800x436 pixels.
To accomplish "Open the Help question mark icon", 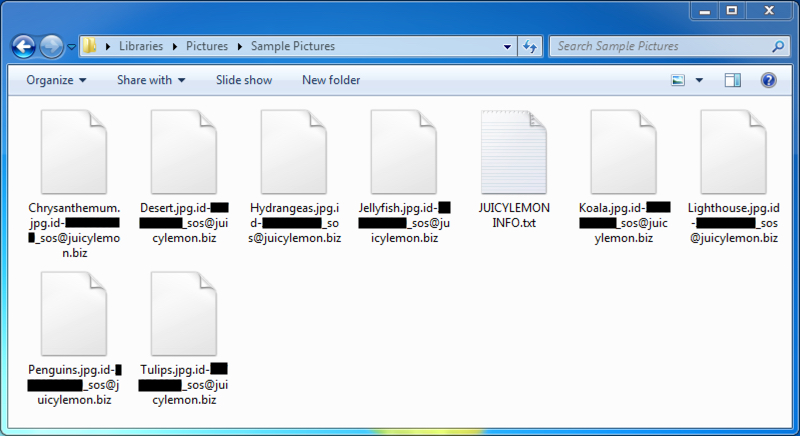I will (x=768, y=80).
